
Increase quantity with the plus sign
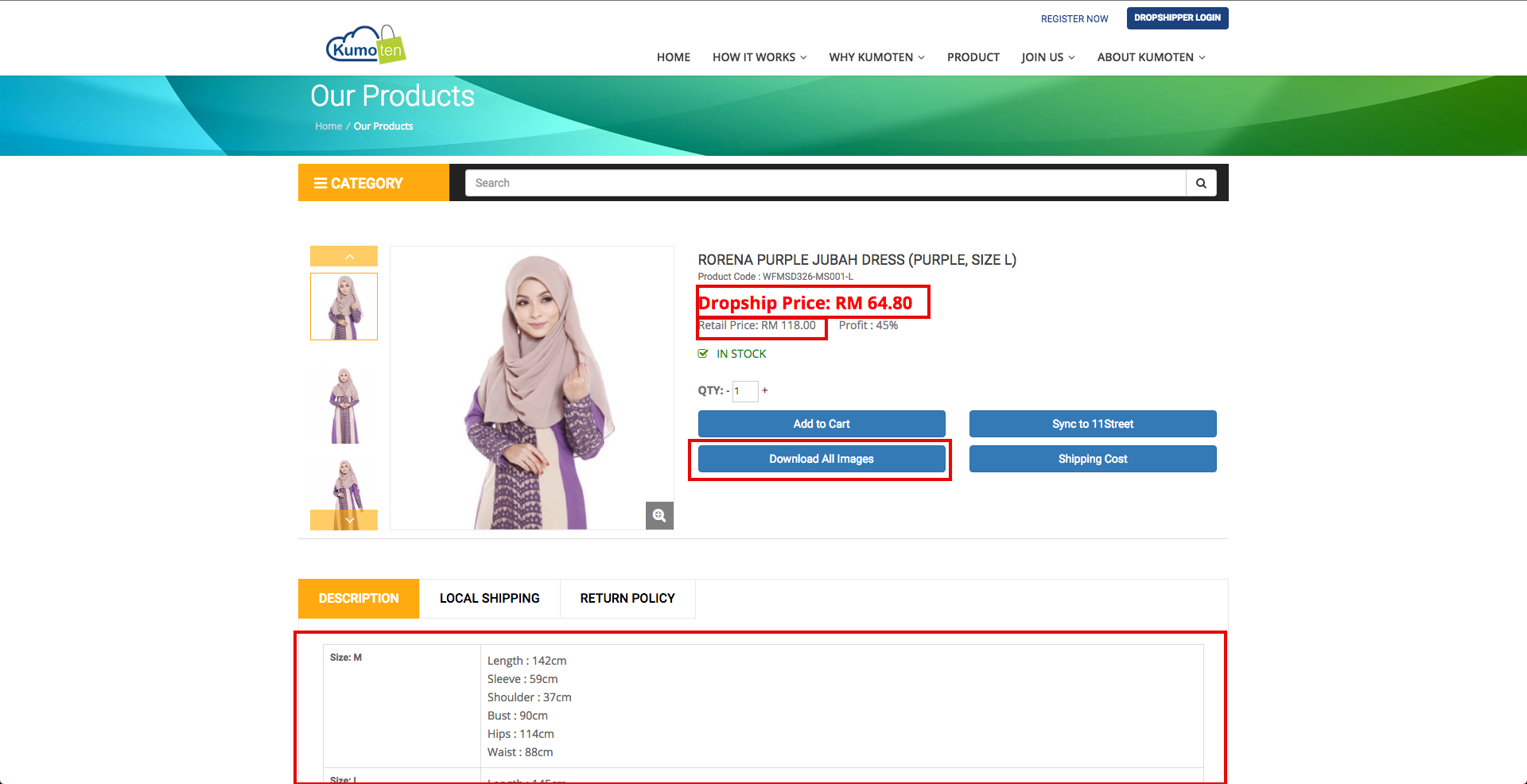(765, 390)
